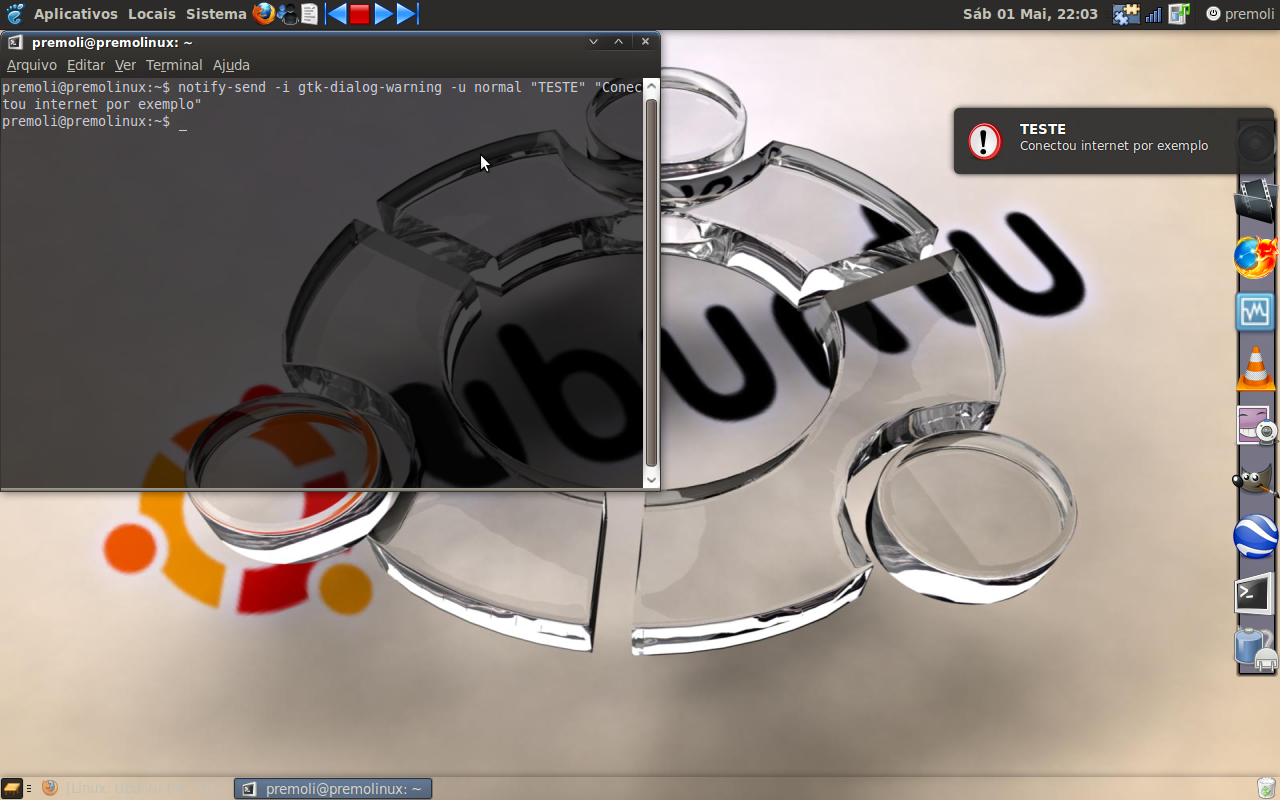Open the Arquivo menu in terminal
The height and width of the screenshot is (800, 1280).
click(32, 65)
